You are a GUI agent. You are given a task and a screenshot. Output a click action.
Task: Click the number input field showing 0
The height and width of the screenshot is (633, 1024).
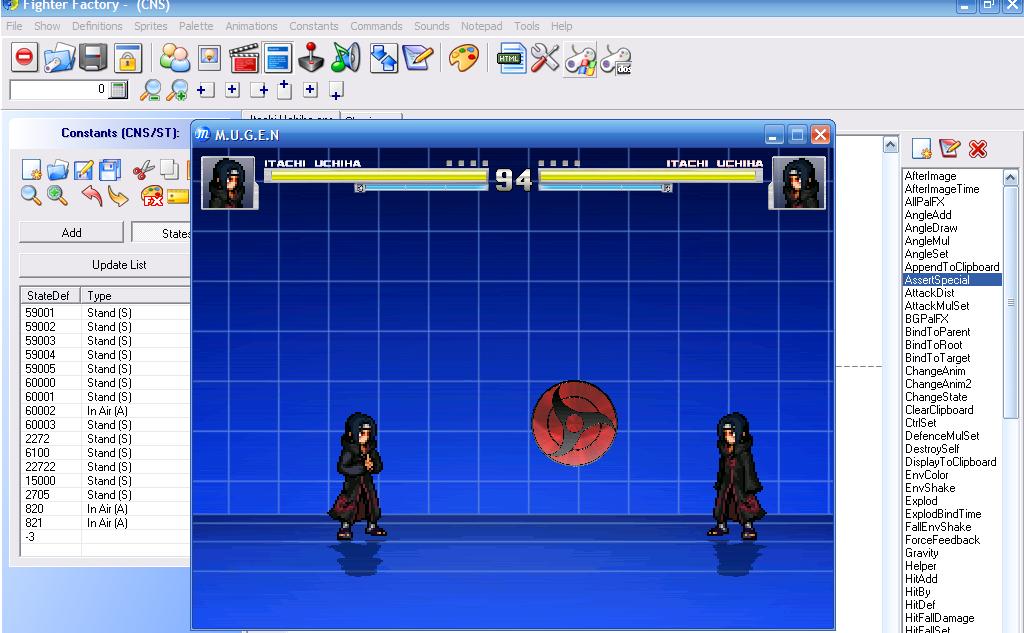coord(59,89)
